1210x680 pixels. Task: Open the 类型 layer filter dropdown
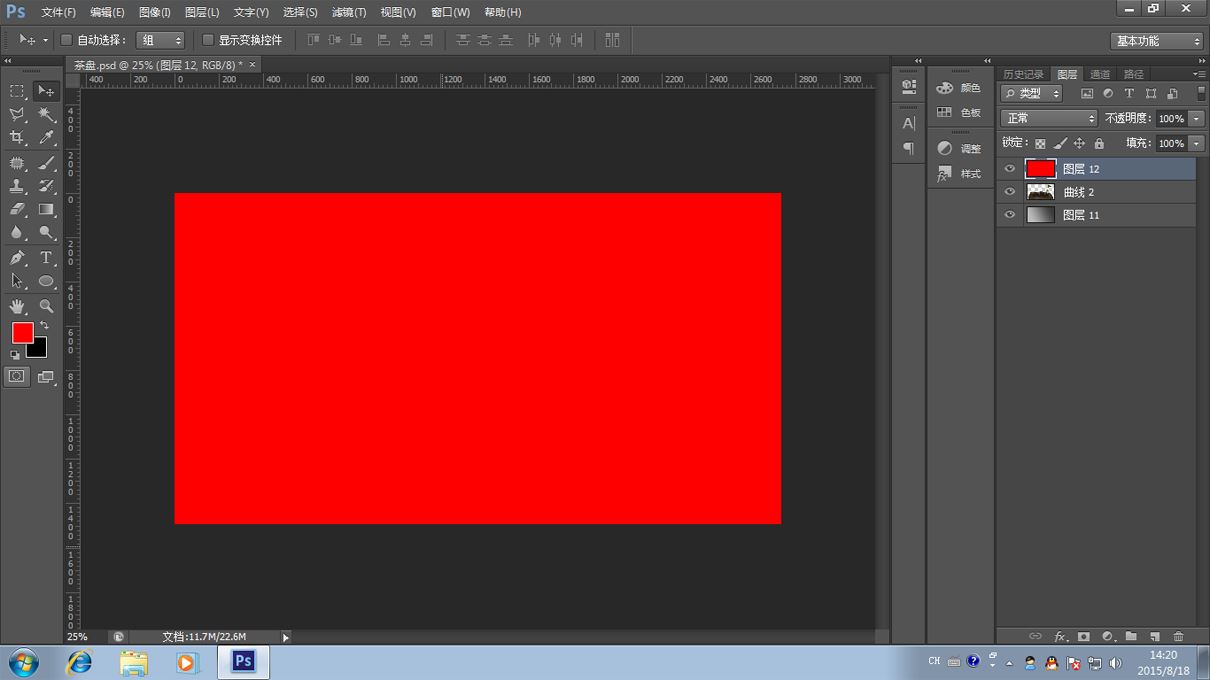click(1032, 93)
